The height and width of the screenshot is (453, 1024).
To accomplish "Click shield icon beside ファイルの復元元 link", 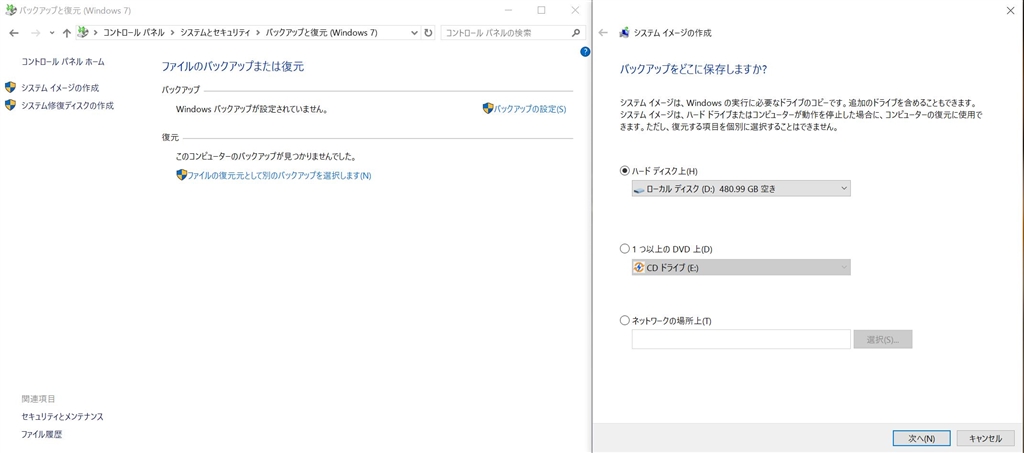I will tap(182, 175).
